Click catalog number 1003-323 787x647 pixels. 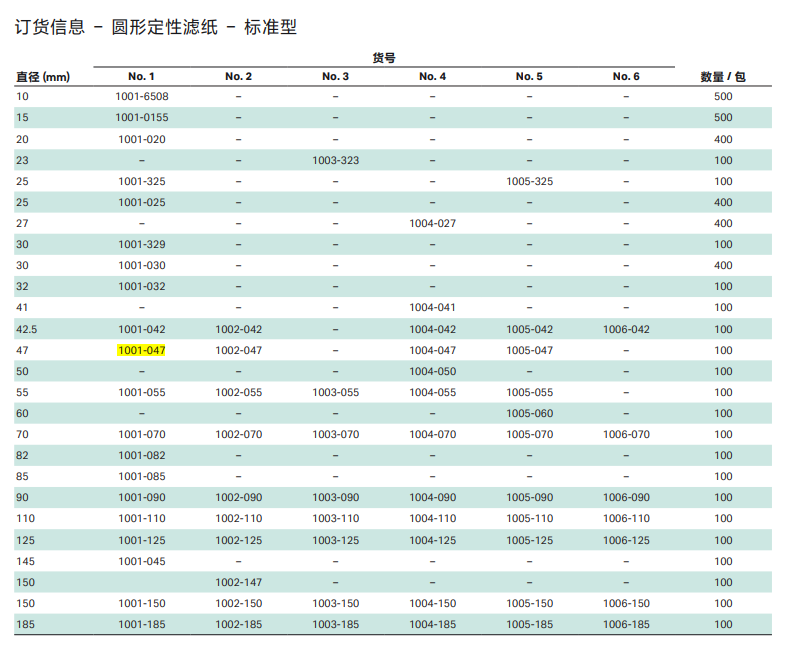(335, 160)
